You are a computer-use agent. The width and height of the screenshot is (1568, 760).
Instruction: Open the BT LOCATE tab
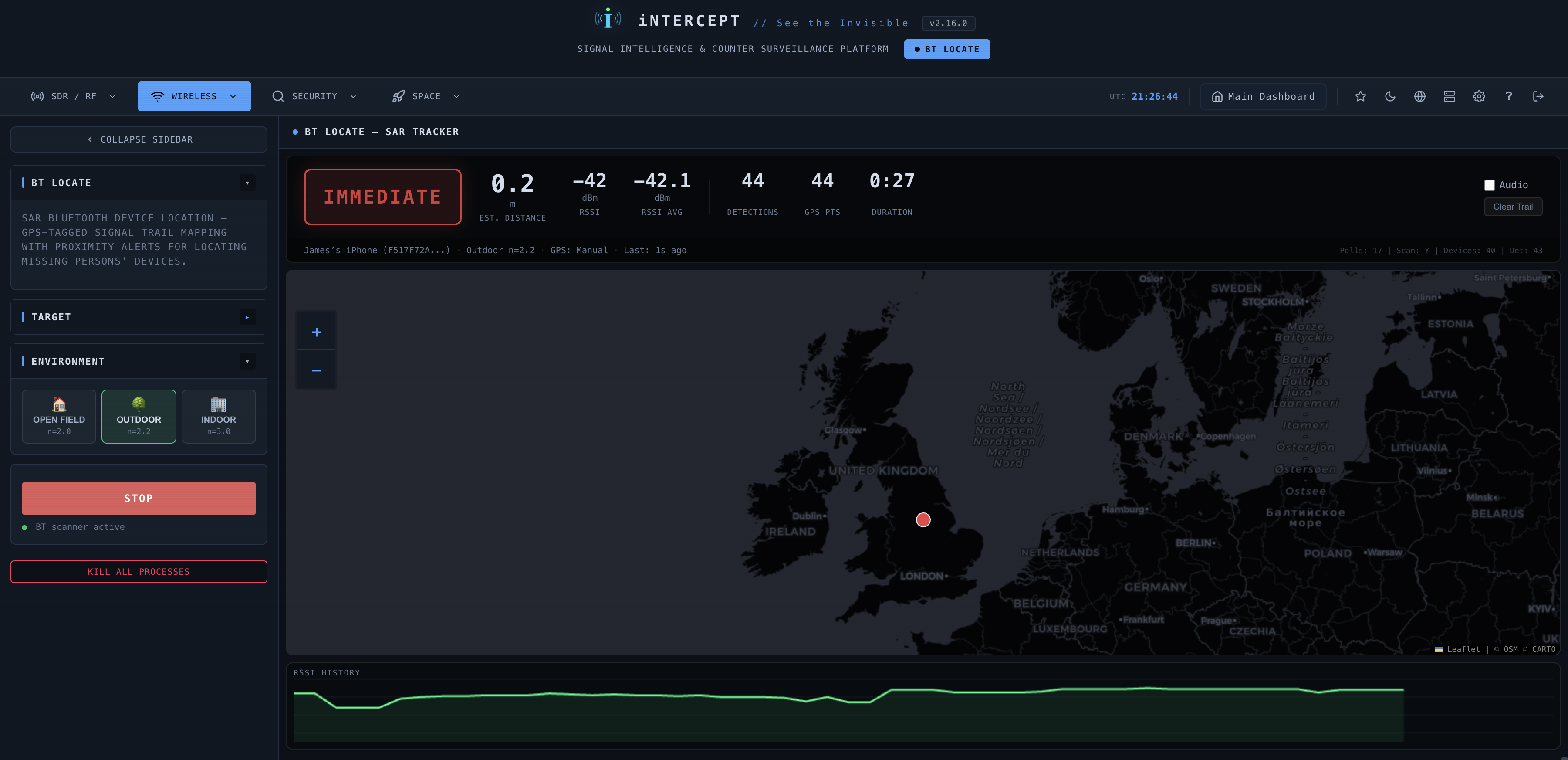(946, 49)
